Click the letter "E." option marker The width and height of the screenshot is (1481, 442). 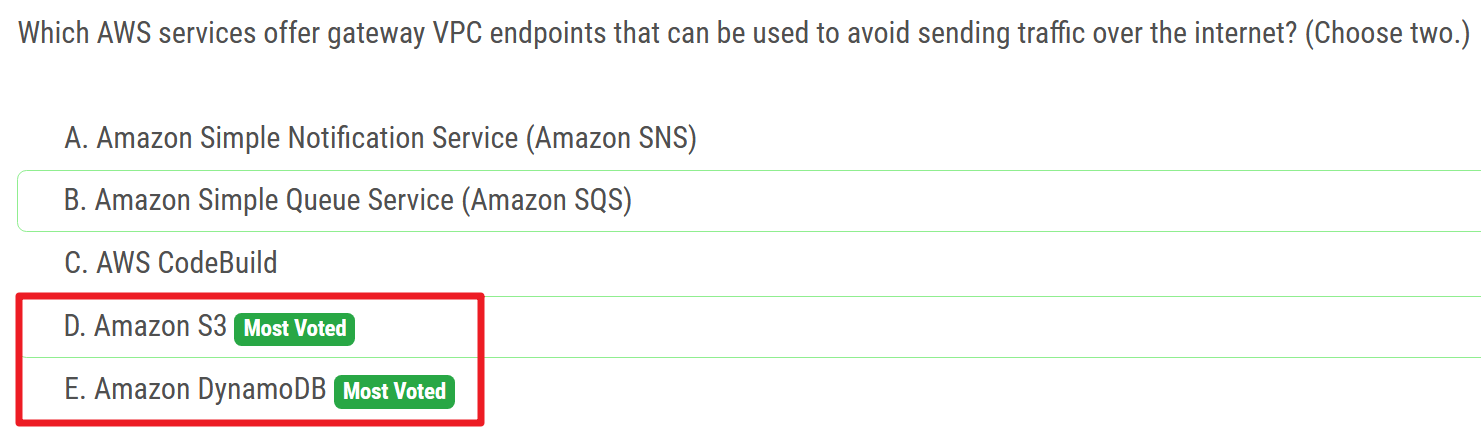[76, 389]
